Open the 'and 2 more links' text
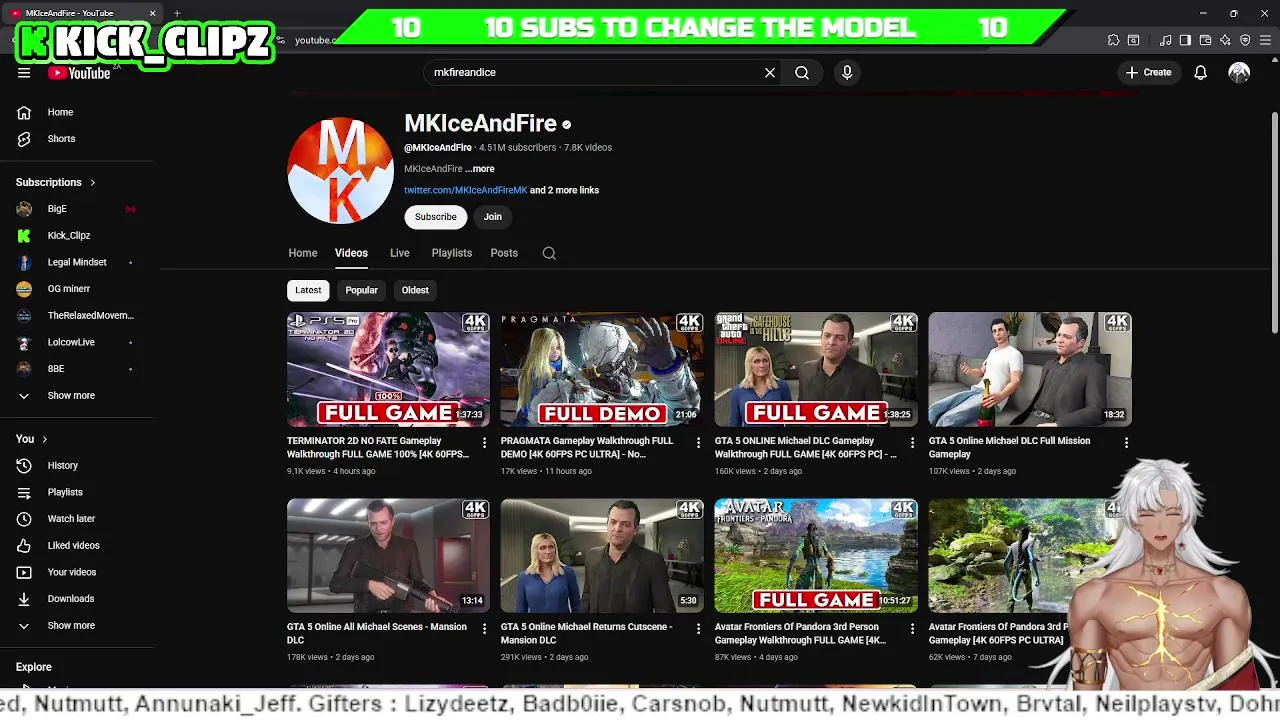The height and width of the screenshot is (720, 1280). (564, 190)
